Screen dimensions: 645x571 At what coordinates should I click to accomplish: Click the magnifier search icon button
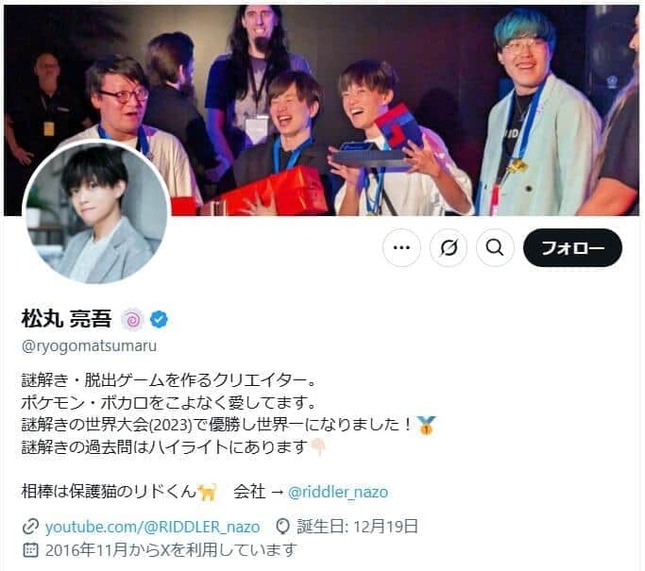[x=495, y=248]
